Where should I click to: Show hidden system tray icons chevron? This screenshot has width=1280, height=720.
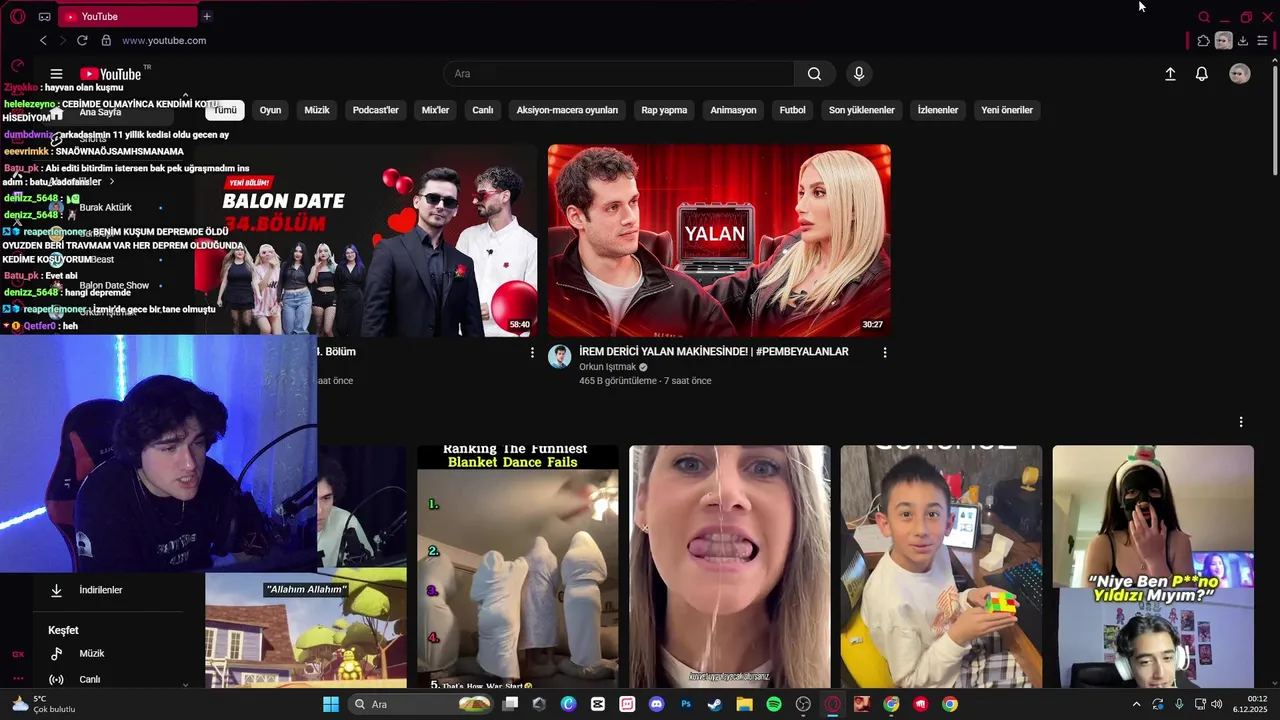[x=1136, y=704]
